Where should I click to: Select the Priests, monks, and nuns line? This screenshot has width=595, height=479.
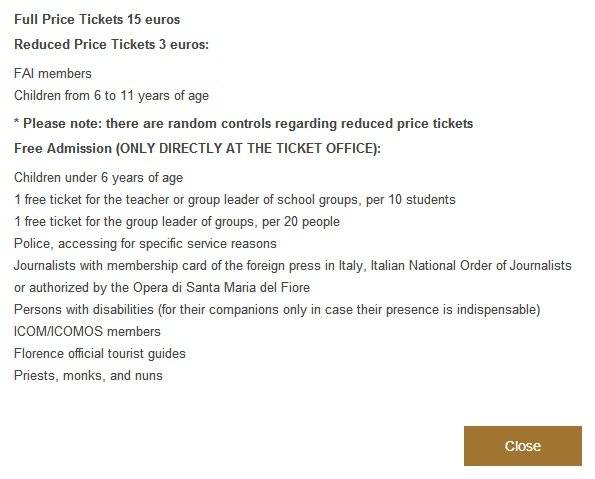pos(88,375)
